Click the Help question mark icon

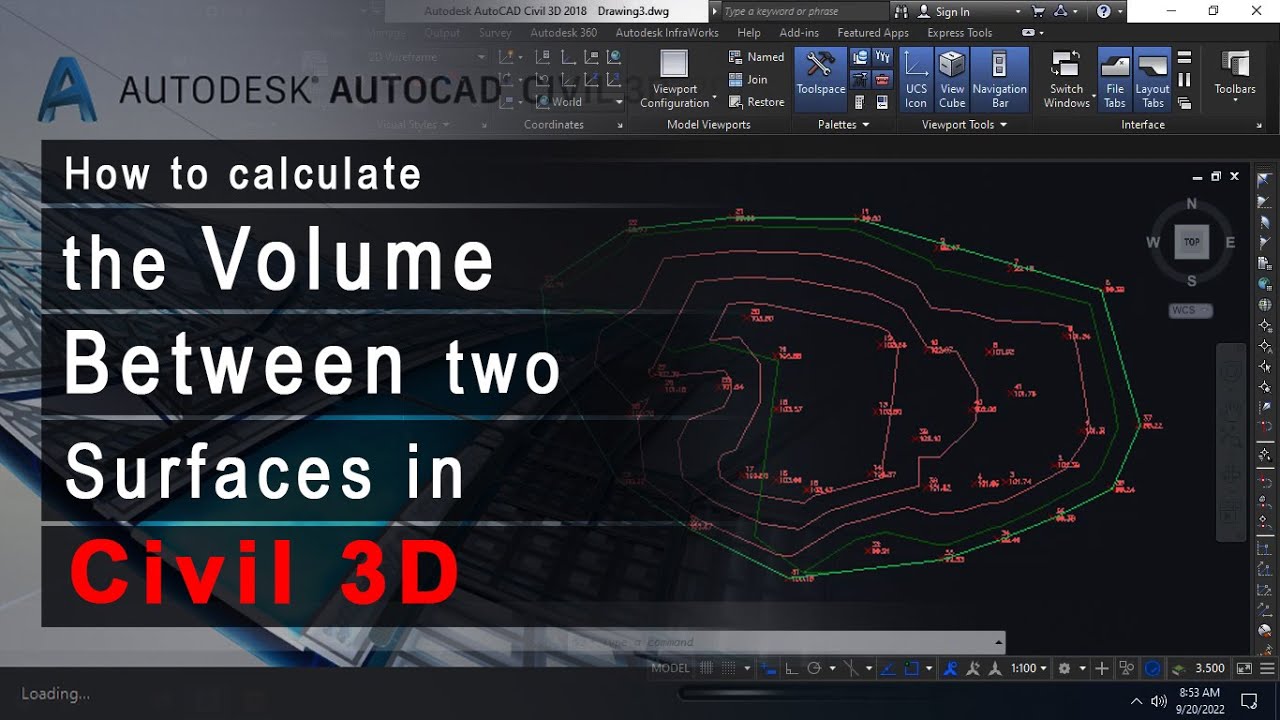[1103, 12]
